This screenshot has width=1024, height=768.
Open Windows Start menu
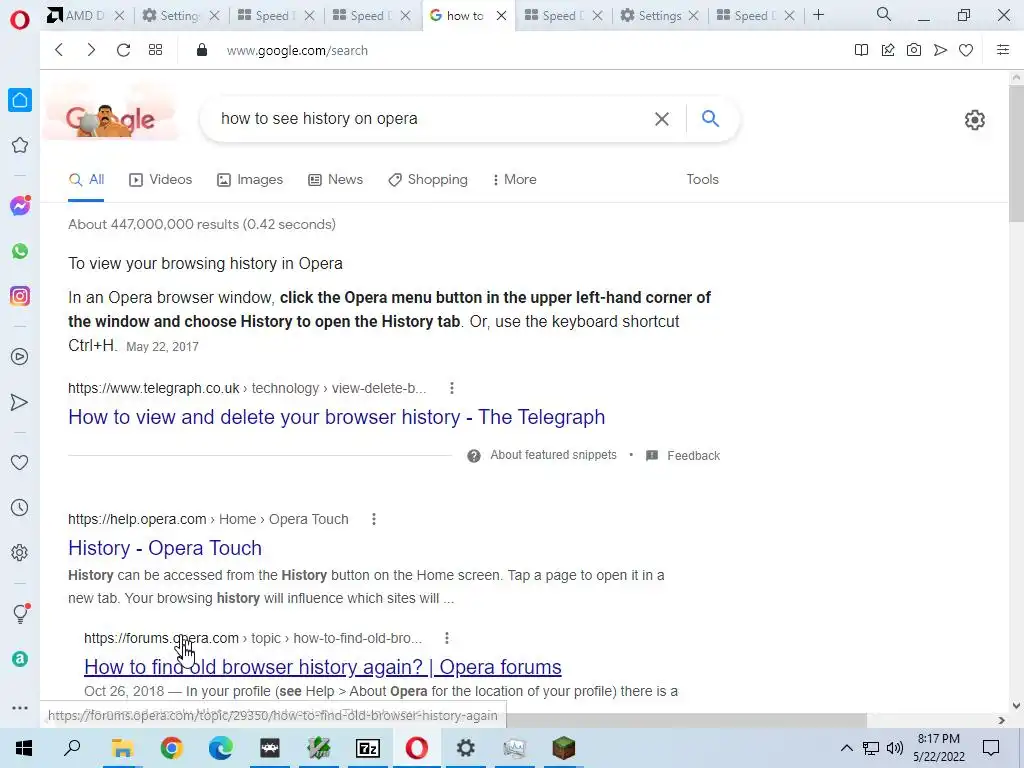point(24,748)
